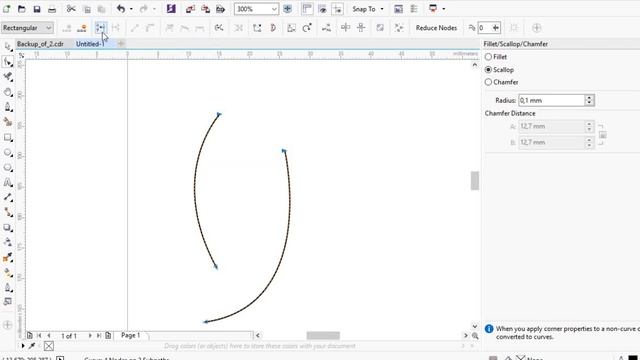Image resolution: width=640 pixels, height=360 pixels.
Task: Stretch or scale nodes icon
Action: click(x=291, y=28)
